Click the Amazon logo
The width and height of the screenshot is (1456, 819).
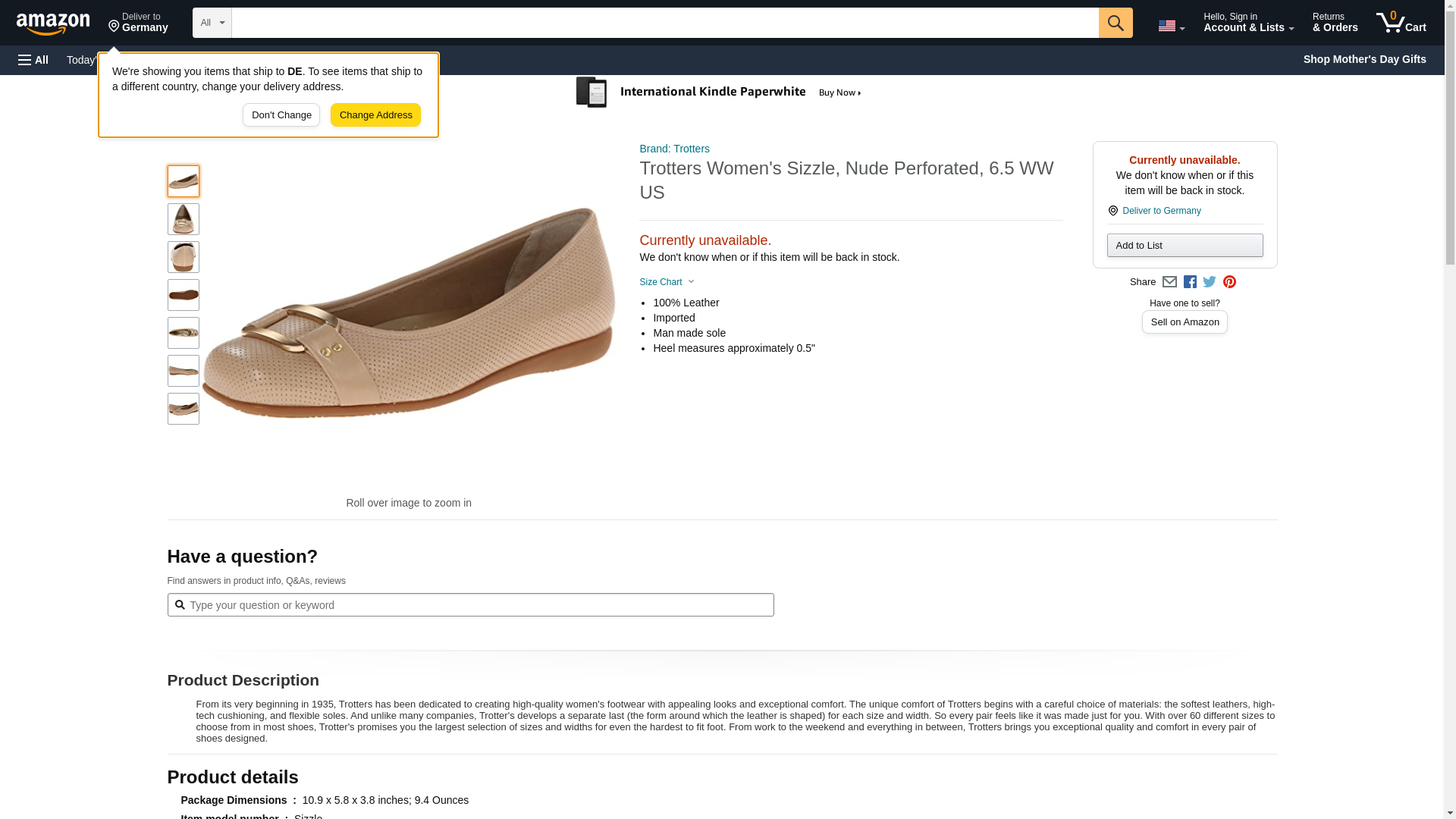point(53,24)
